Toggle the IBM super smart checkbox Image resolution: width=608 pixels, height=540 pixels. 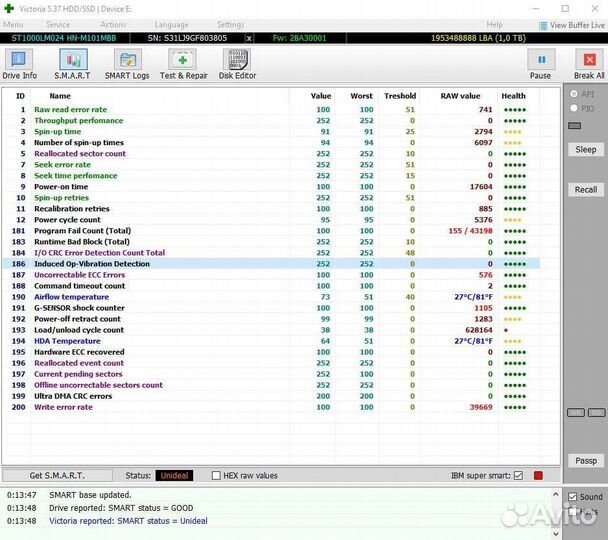[x=518, y=475]
